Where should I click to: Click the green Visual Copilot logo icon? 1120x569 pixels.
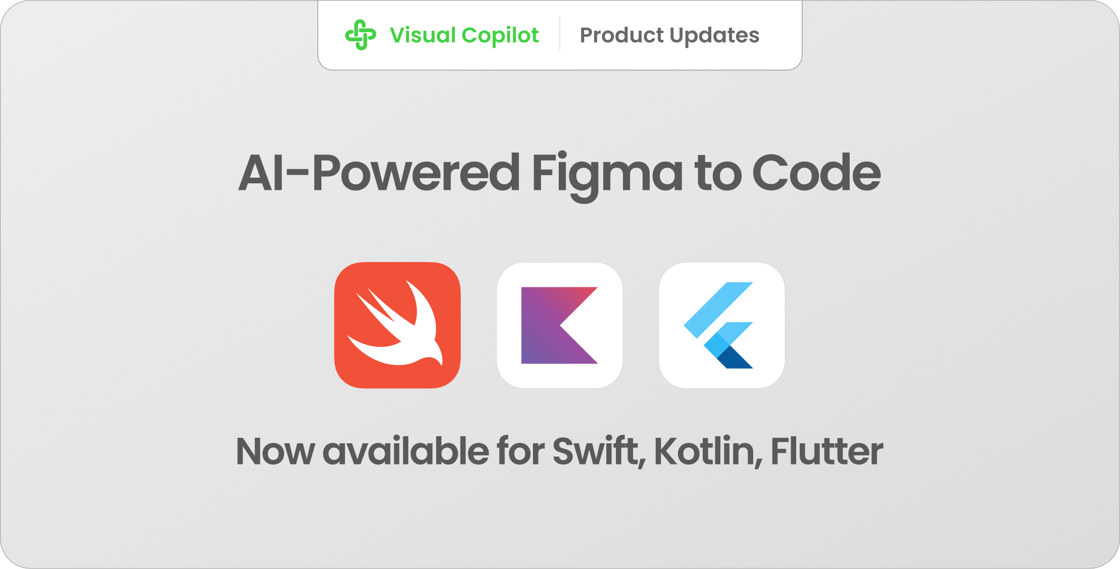point(361,35)
